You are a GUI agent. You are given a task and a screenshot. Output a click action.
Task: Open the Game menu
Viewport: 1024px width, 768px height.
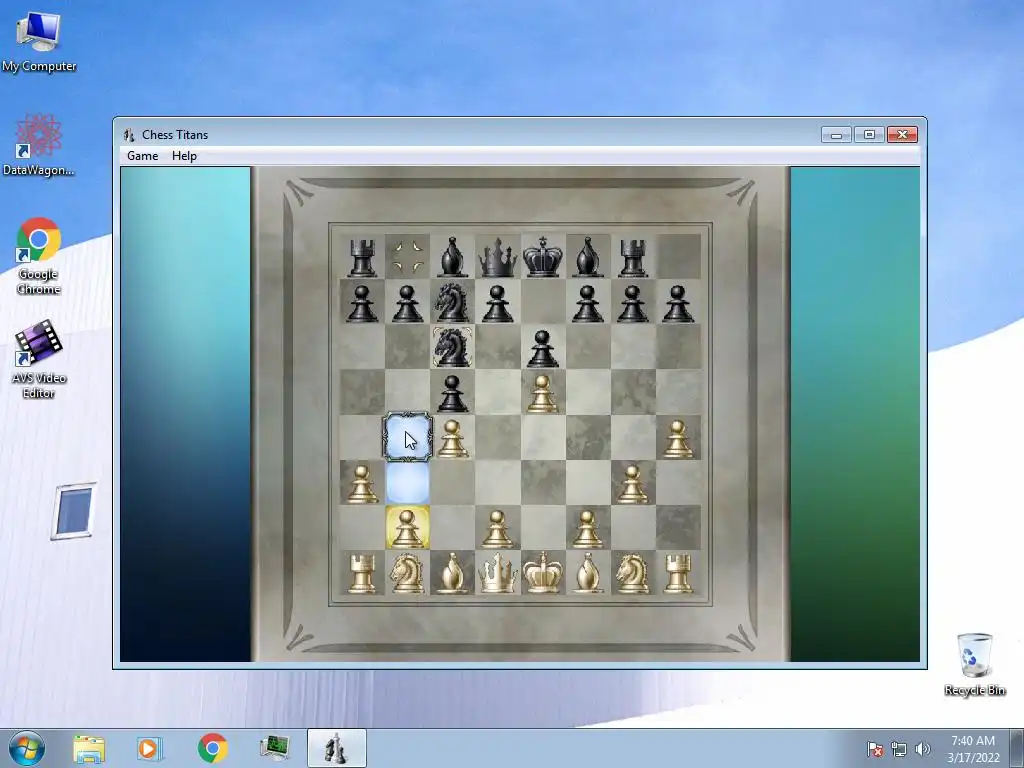(142, 155)
